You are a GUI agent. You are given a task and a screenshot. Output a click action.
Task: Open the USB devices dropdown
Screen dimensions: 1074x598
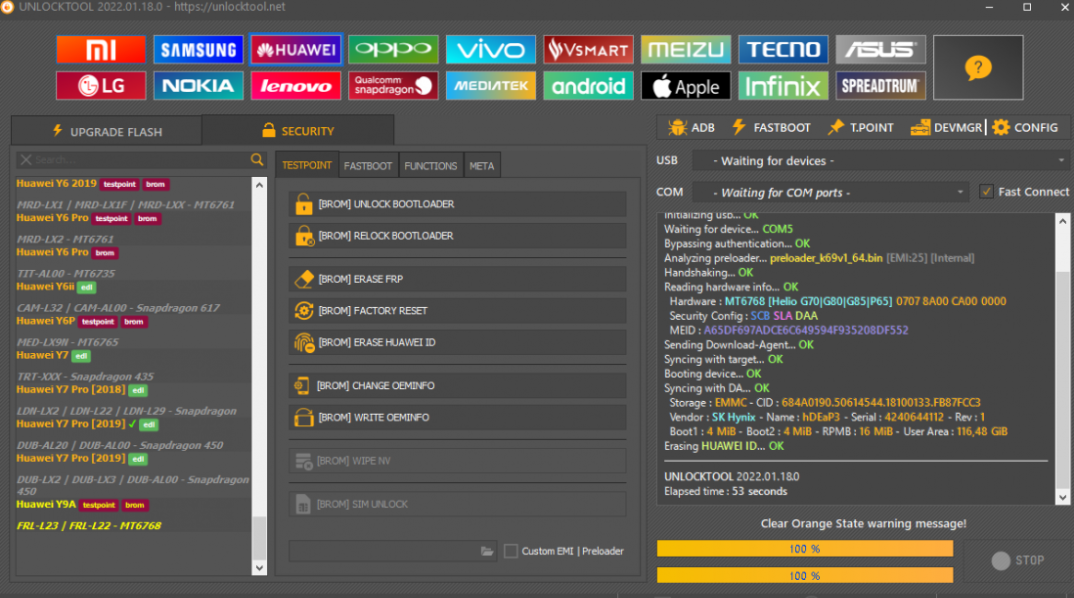[881, 161]
